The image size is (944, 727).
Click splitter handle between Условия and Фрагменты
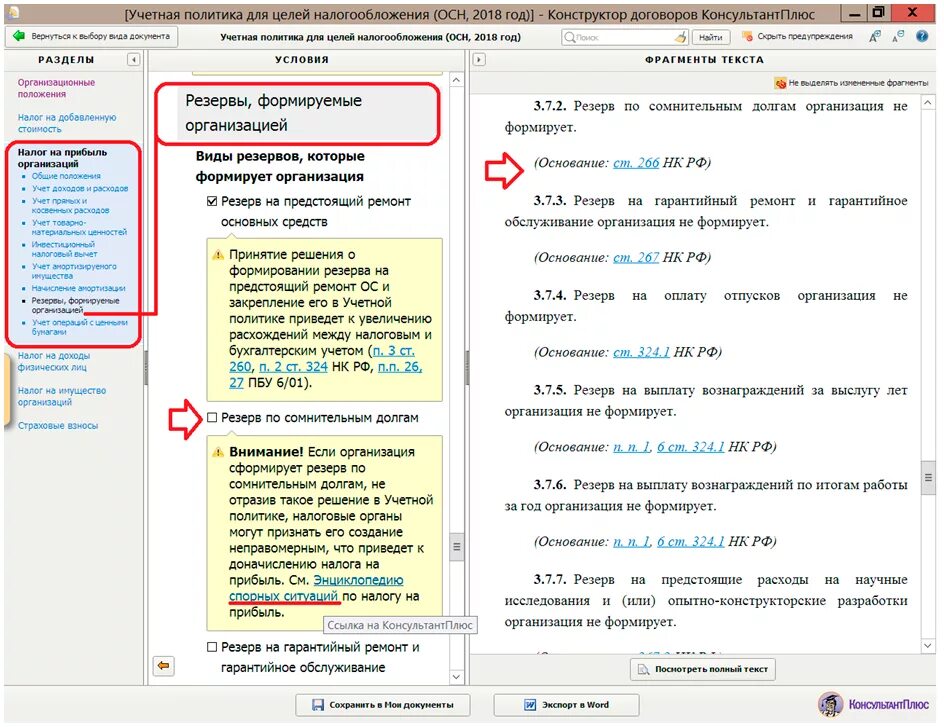[x=467, y=367]
